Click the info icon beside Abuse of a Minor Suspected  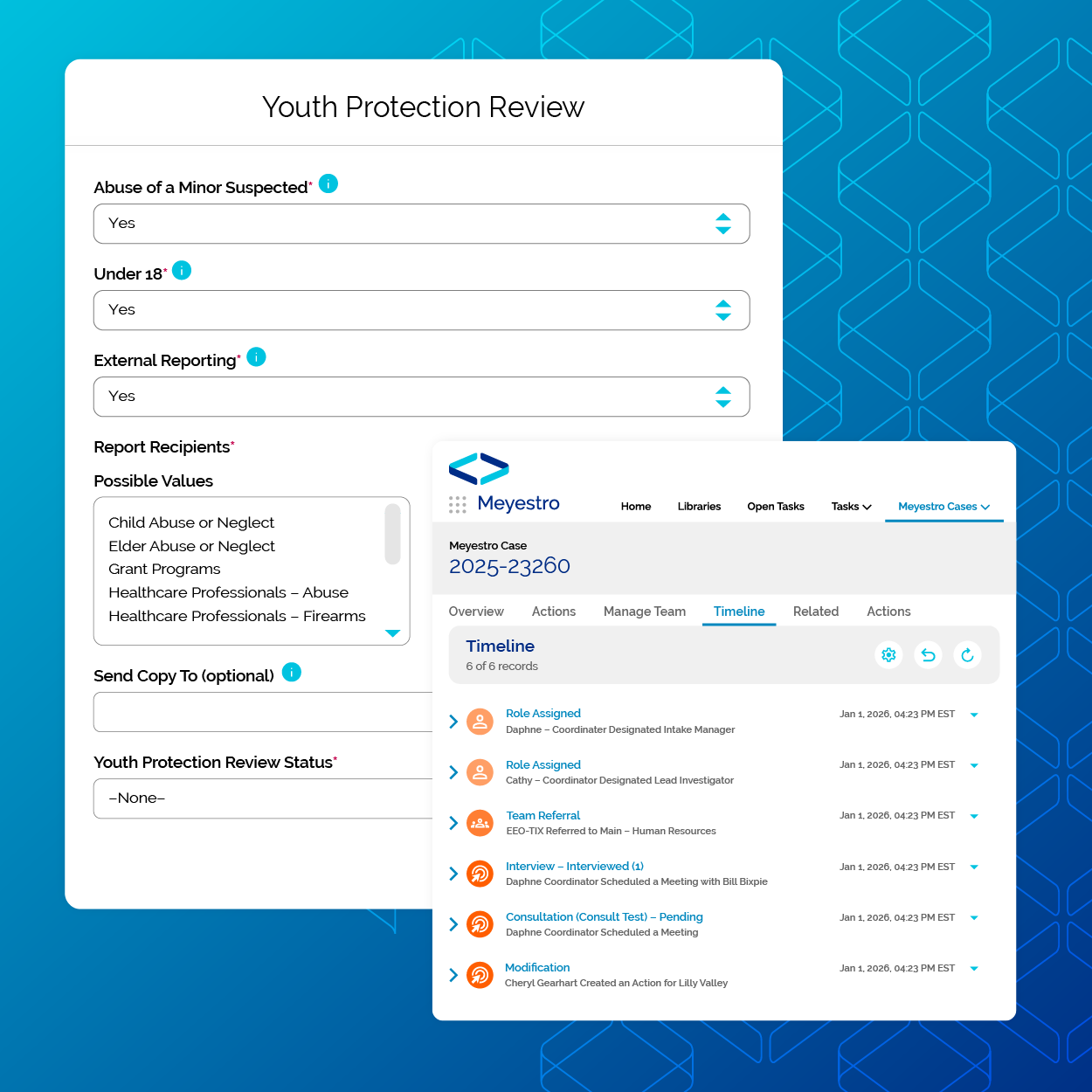click(x=328, y=183)
